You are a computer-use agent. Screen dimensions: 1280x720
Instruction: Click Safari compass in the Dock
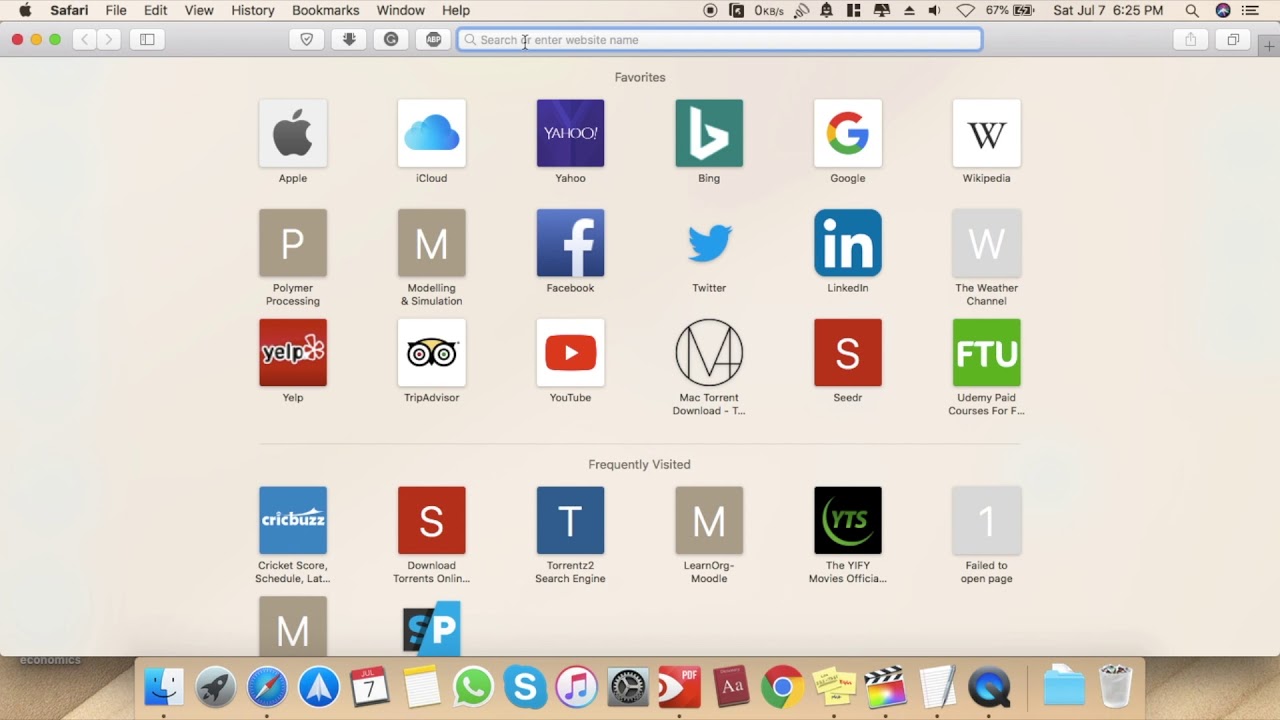(x=267, y=687)
